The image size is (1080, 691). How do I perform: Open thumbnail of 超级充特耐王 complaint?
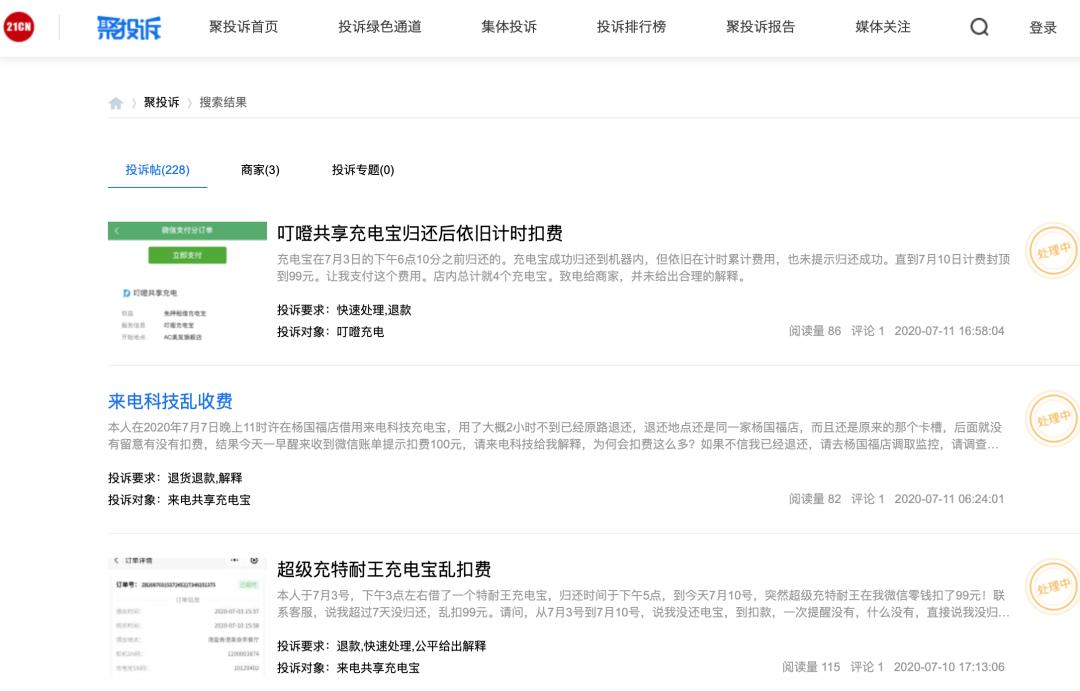click(x=187, y=615)
